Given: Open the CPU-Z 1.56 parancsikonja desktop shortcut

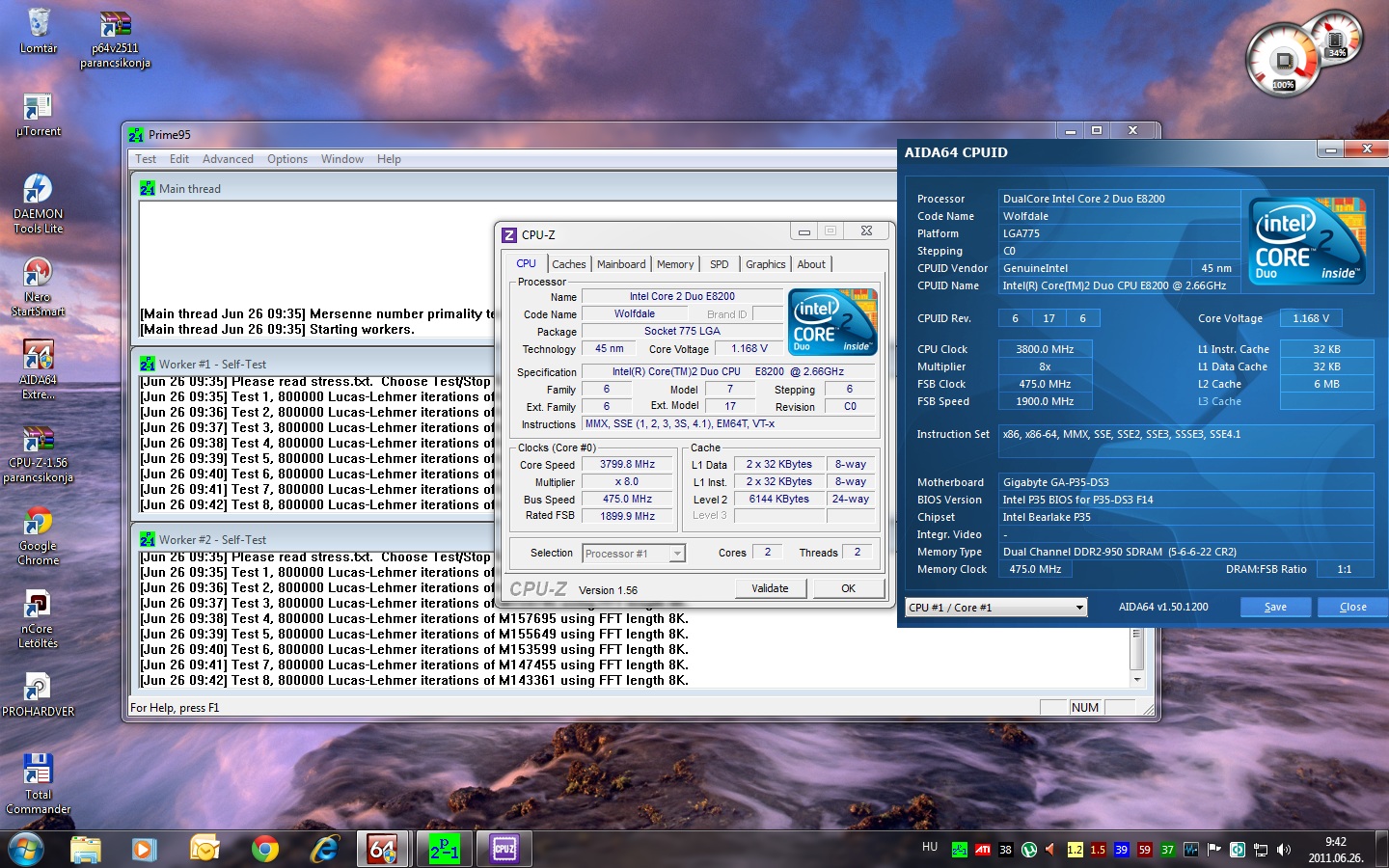Looking at the screenshot, I should [39, 453].
